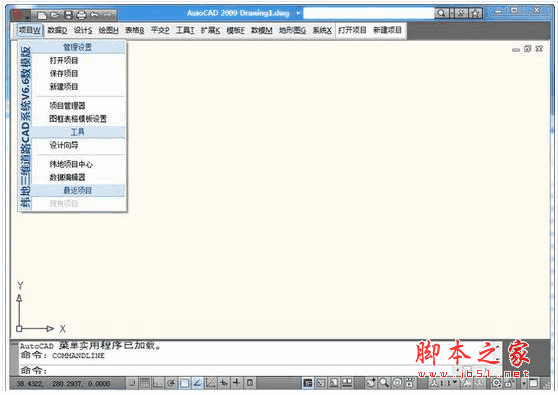Image resolution: width=558 pixels, height=395 pixels.
Task: Expand the arrow beside Drawing1.dwg title
Action: pyautogui.click(x=298, y=14)
